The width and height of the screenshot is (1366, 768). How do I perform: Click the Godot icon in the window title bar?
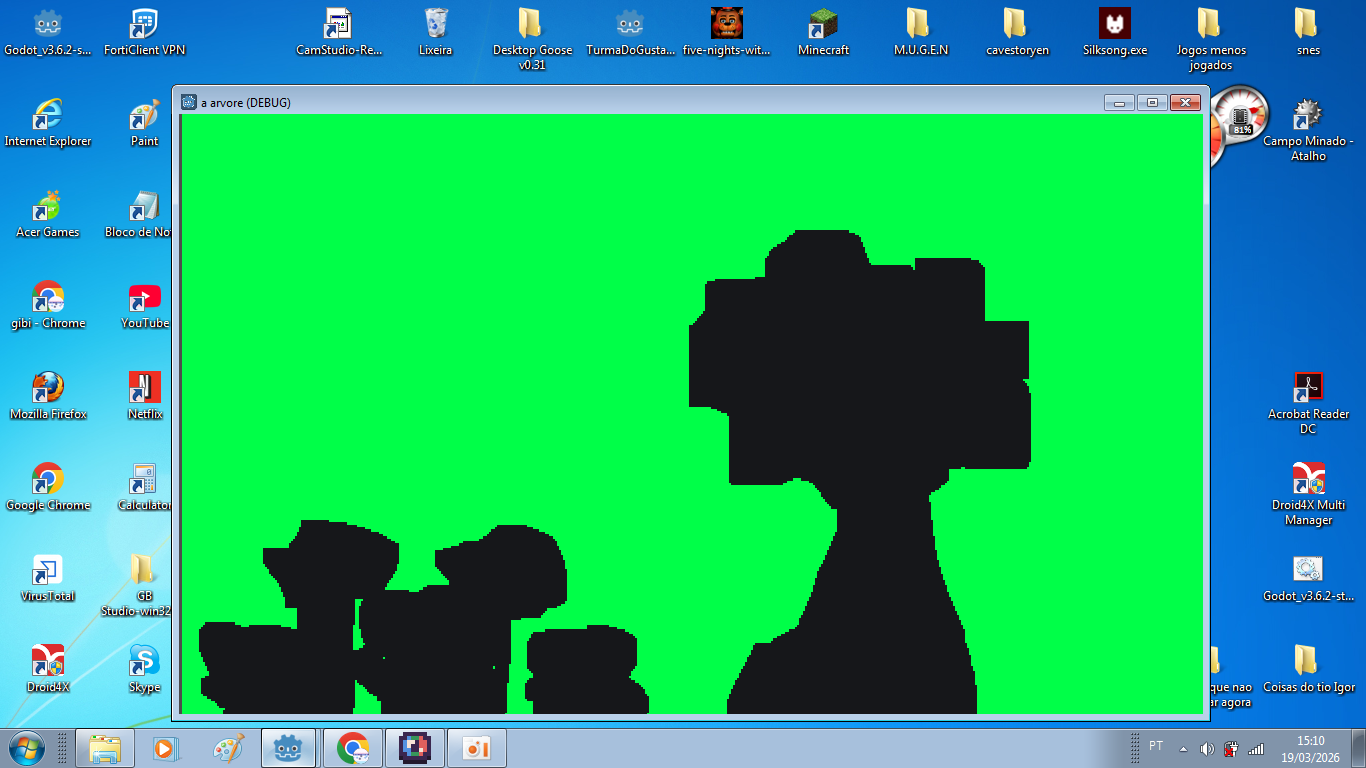[189, 102]
